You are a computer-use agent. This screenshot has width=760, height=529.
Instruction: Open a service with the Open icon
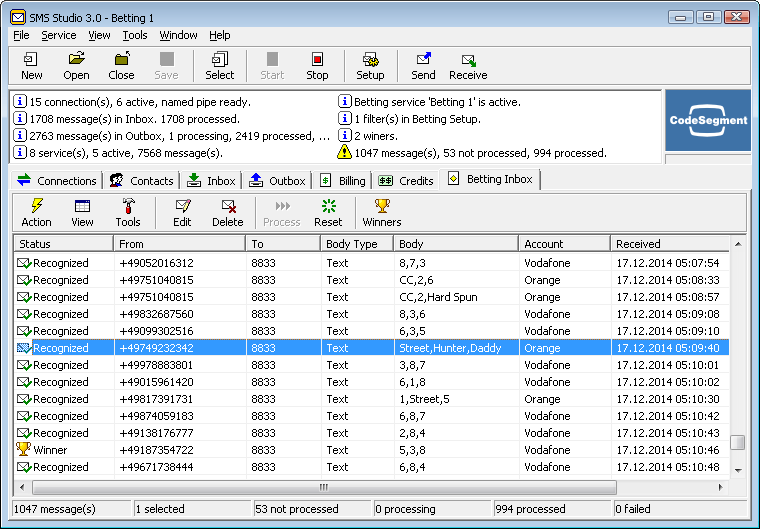(x=76, y=66)
